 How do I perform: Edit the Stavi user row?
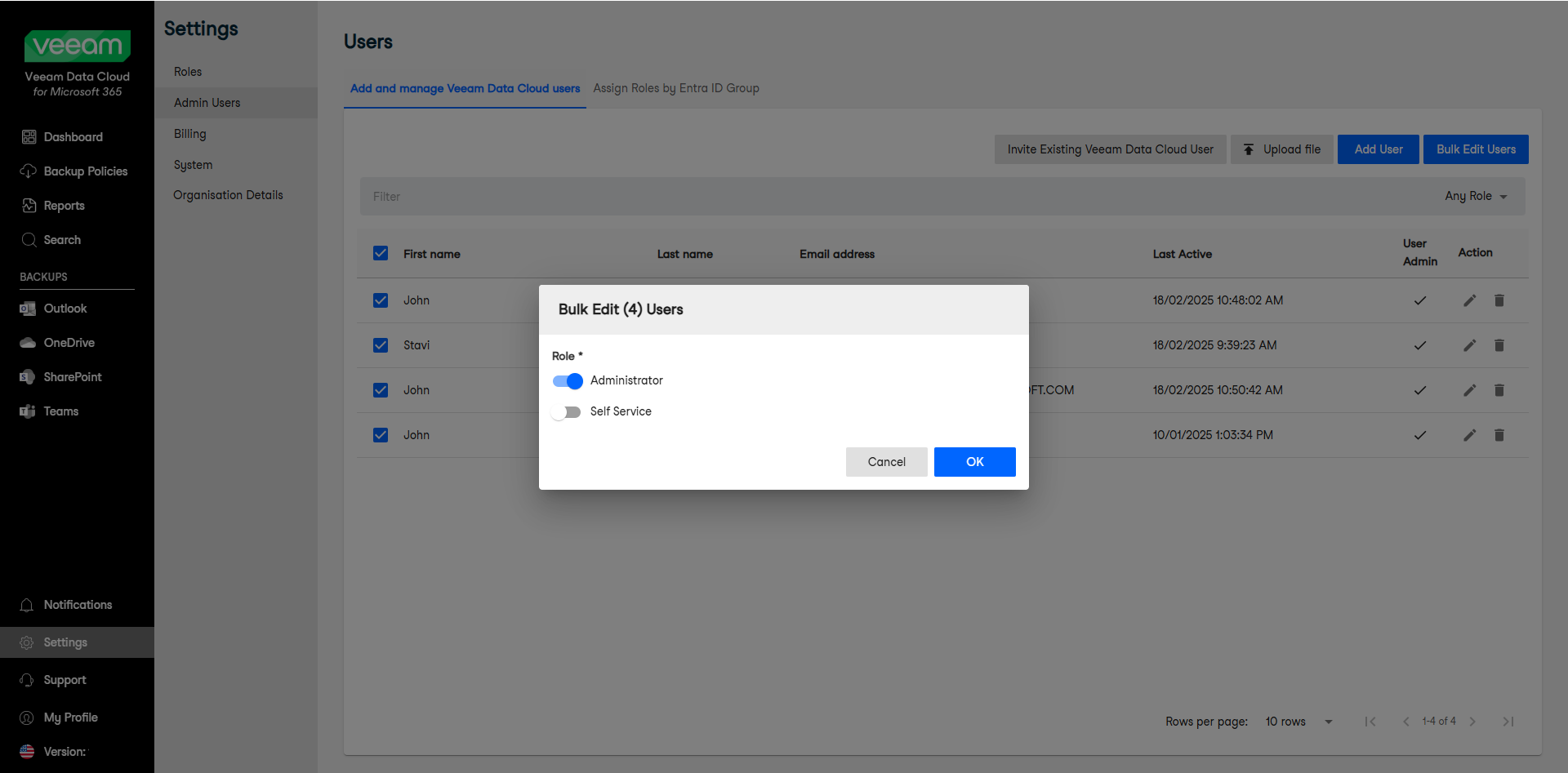click(x=1470, y=345)
